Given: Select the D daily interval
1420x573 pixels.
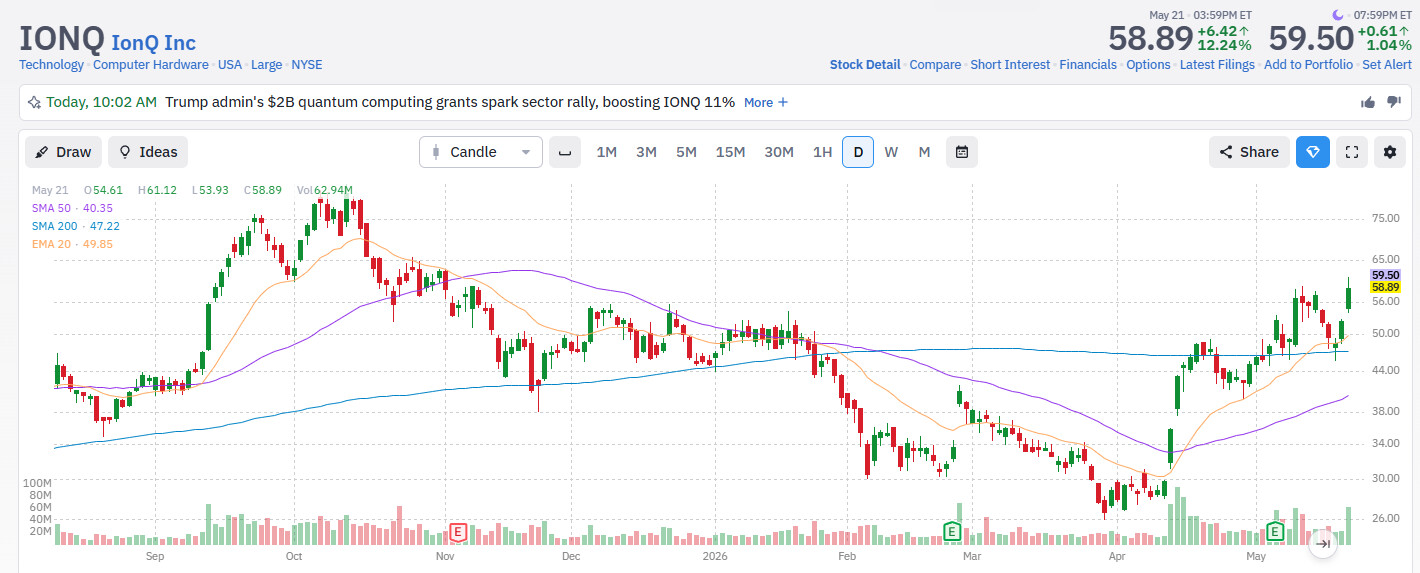Looking at the screenshot, I should [x=858, y=152].
